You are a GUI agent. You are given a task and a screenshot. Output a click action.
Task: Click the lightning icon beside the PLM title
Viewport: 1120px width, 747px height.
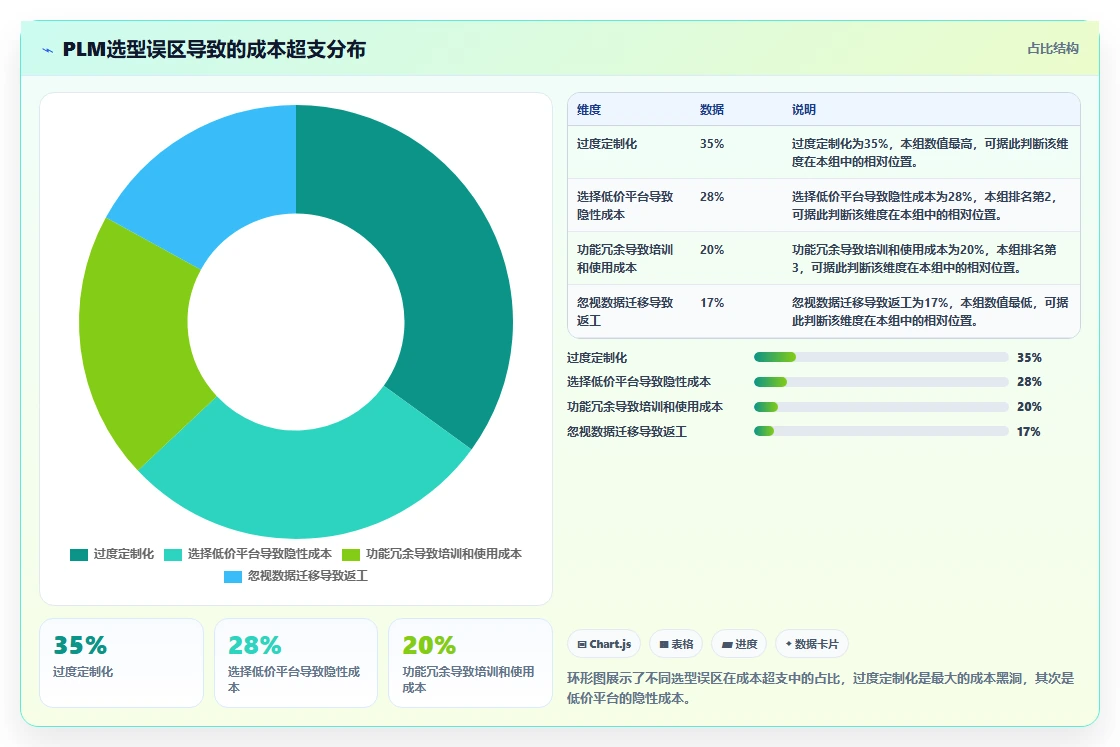[48, 50]
